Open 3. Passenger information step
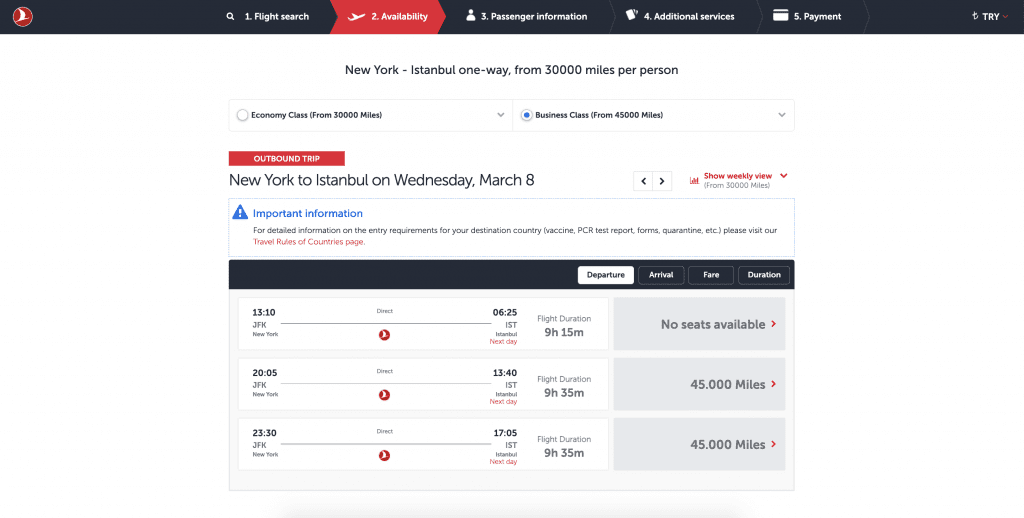This screenshot has height=518, width=1024. coord(526,16)
